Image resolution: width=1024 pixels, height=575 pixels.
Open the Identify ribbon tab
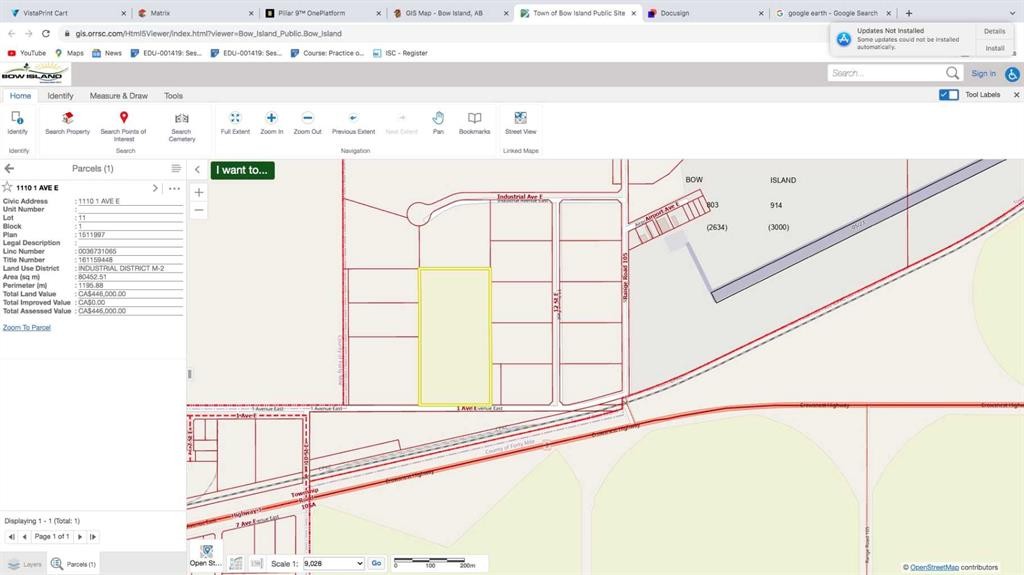tap(60, 96)
